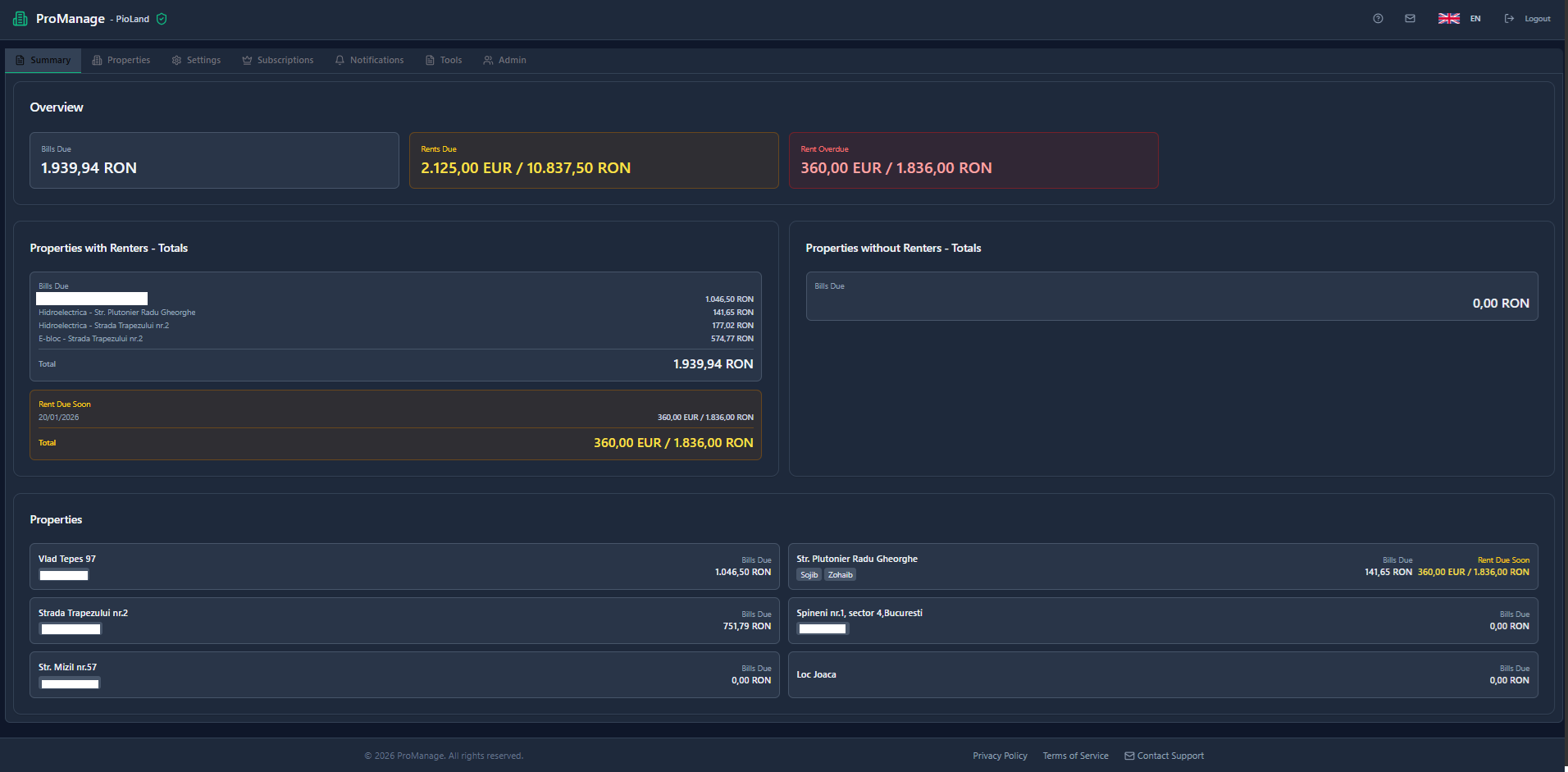Select the Summary tab
Image resolution: width=1568 pixels, height=772 pixels.
(x=43, y=59)
